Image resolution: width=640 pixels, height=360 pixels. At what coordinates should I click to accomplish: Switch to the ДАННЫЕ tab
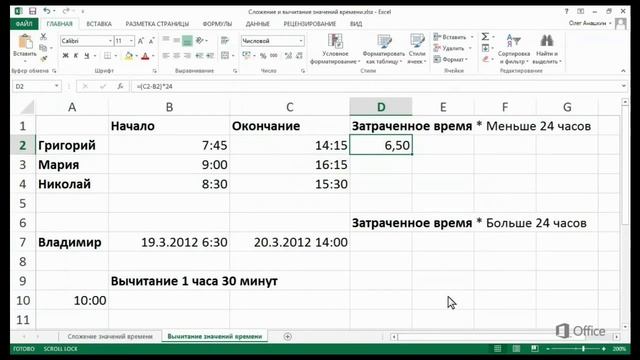(x=258, y=24)
